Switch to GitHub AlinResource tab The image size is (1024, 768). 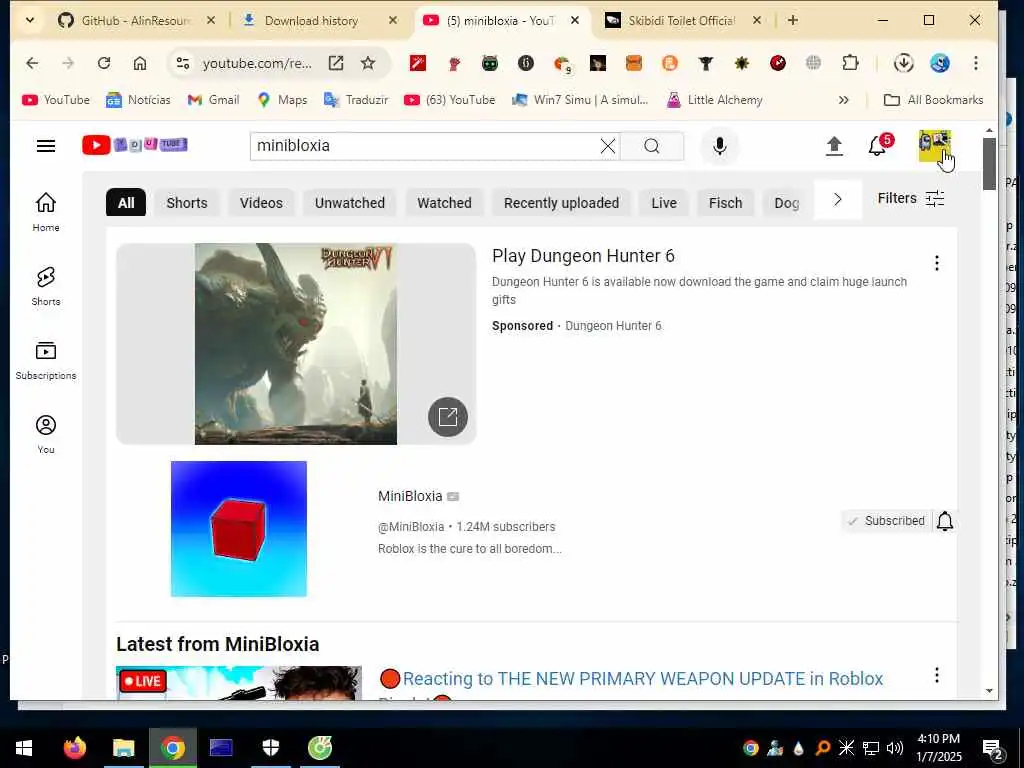pos(136,20)
